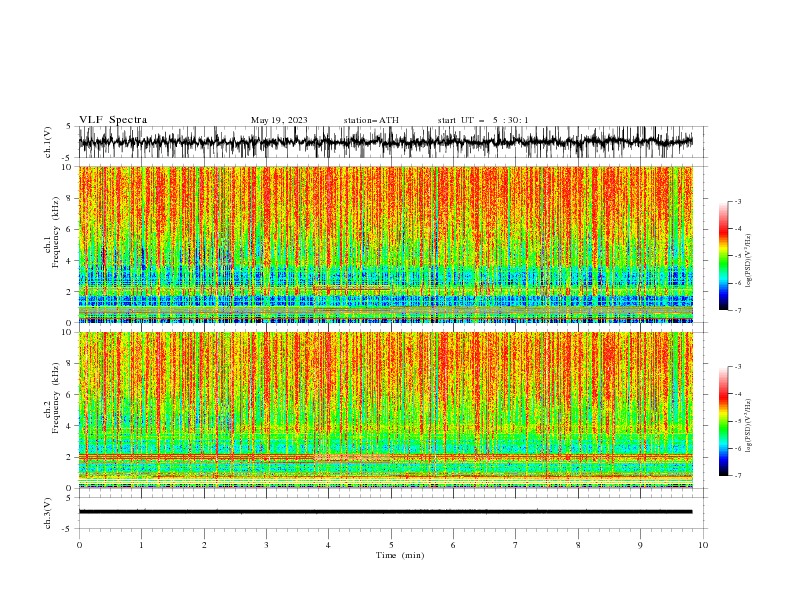Click the time axis tick label "3"
The height and width of the screenshot is (612, 792).
(266, 545)
